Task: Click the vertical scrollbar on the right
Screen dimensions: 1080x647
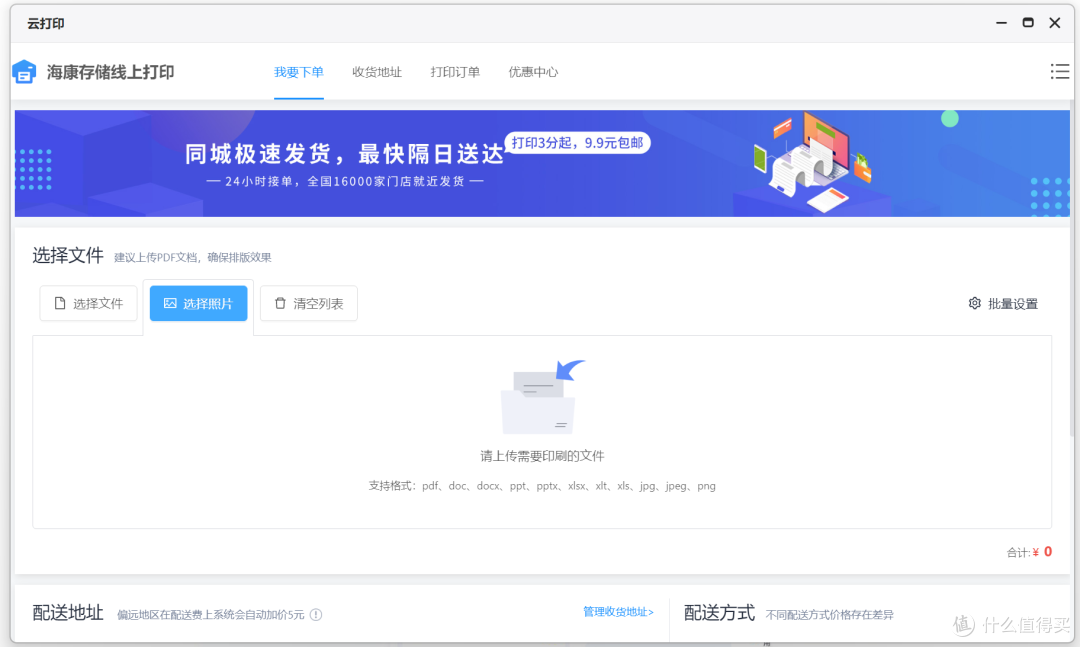Action: (1072, 269)
